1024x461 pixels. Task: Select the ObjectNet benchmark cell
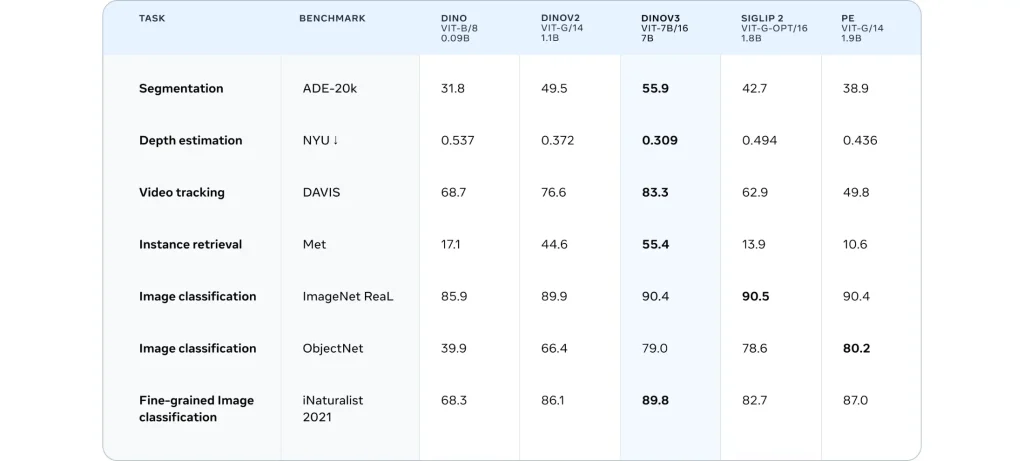tap(333, 349)
